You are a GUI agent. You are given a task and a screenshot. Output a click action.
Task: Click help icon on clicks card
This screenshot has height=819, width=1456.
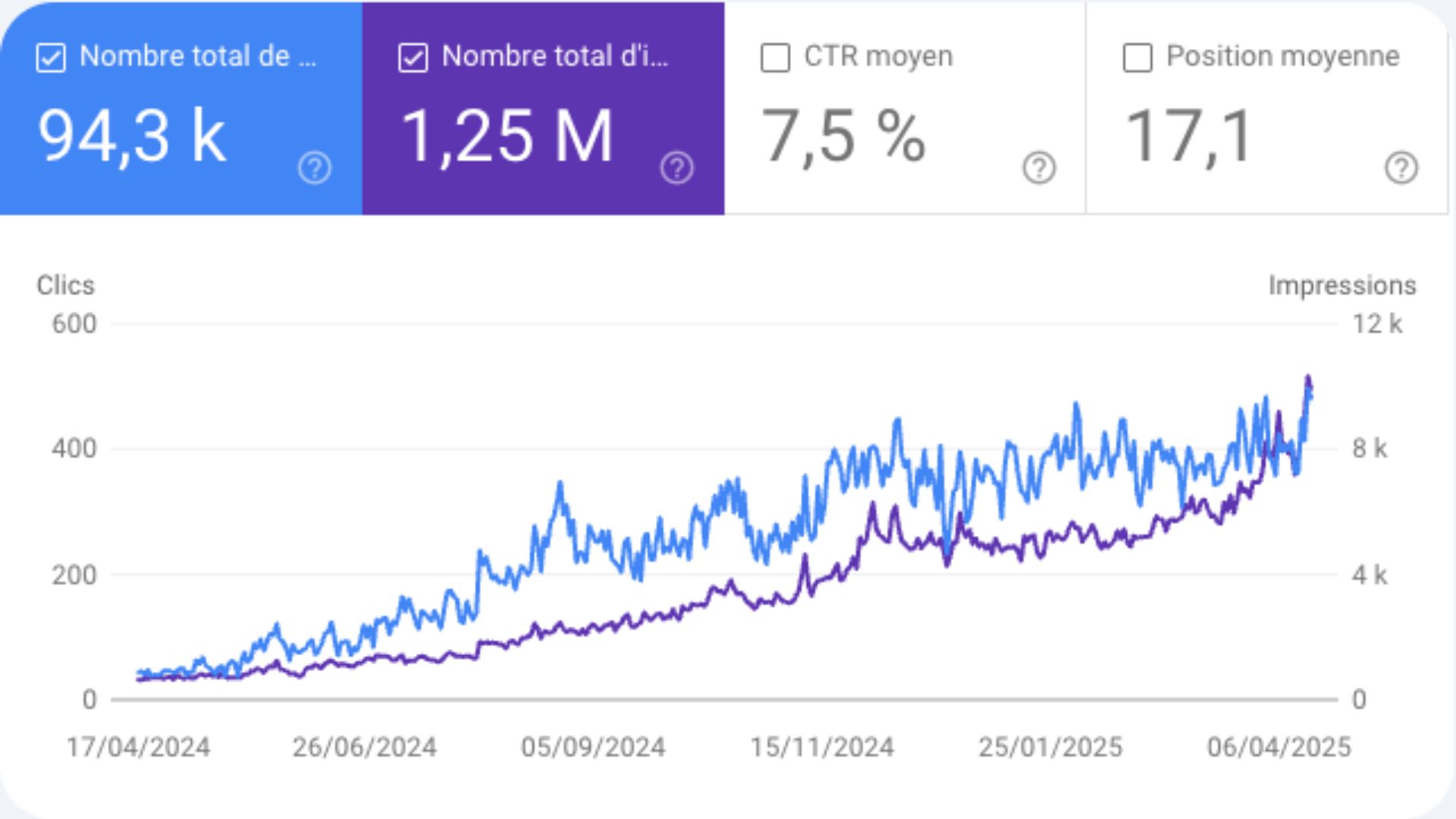314,168
